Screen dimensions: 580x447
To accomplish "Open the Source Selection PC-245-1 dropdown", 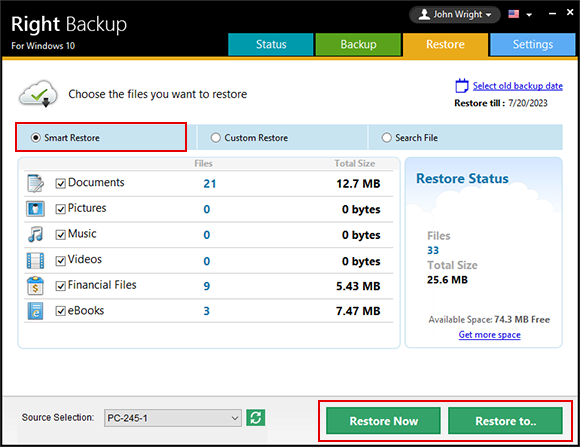I will tap(173, 418).
